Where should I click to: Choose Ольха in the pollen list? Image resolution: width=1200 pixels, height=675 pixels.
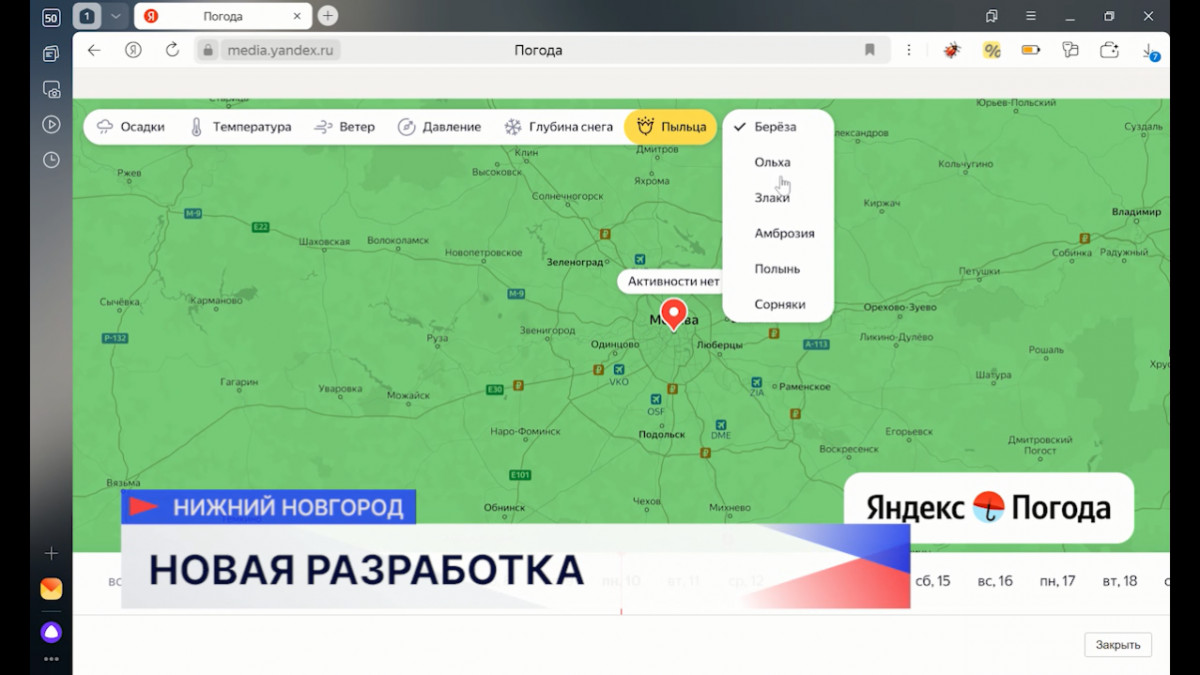pos(772,162)
